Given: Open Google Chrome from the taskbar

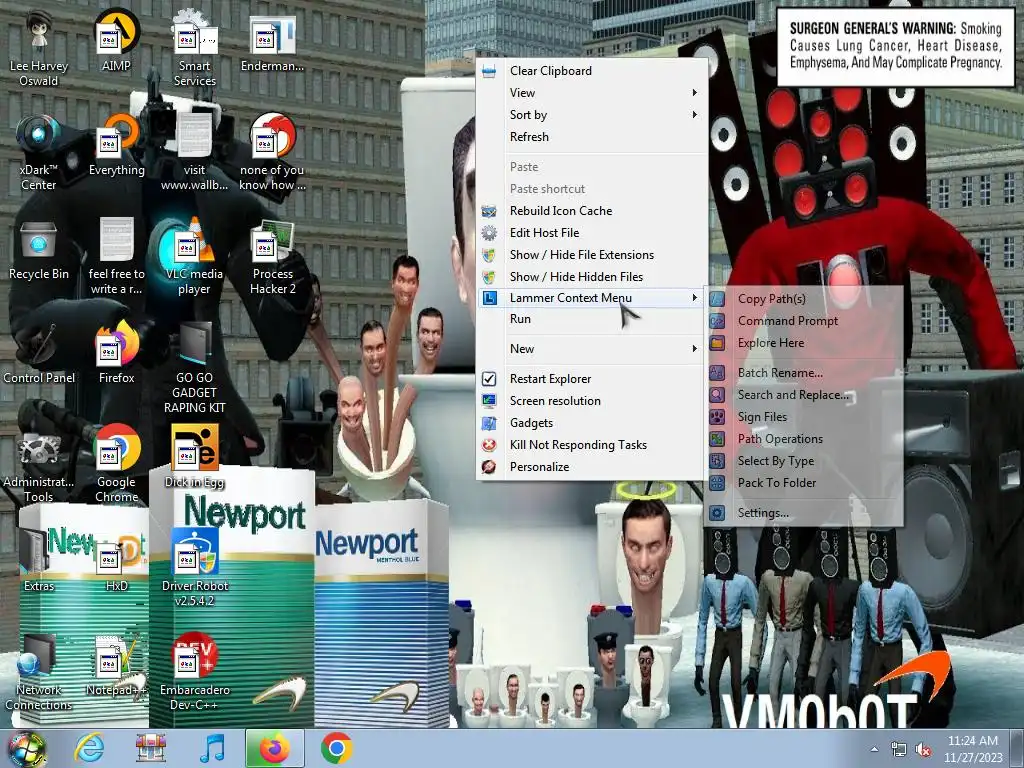Looking at the screenshot, I should click(x=336, y=749).
